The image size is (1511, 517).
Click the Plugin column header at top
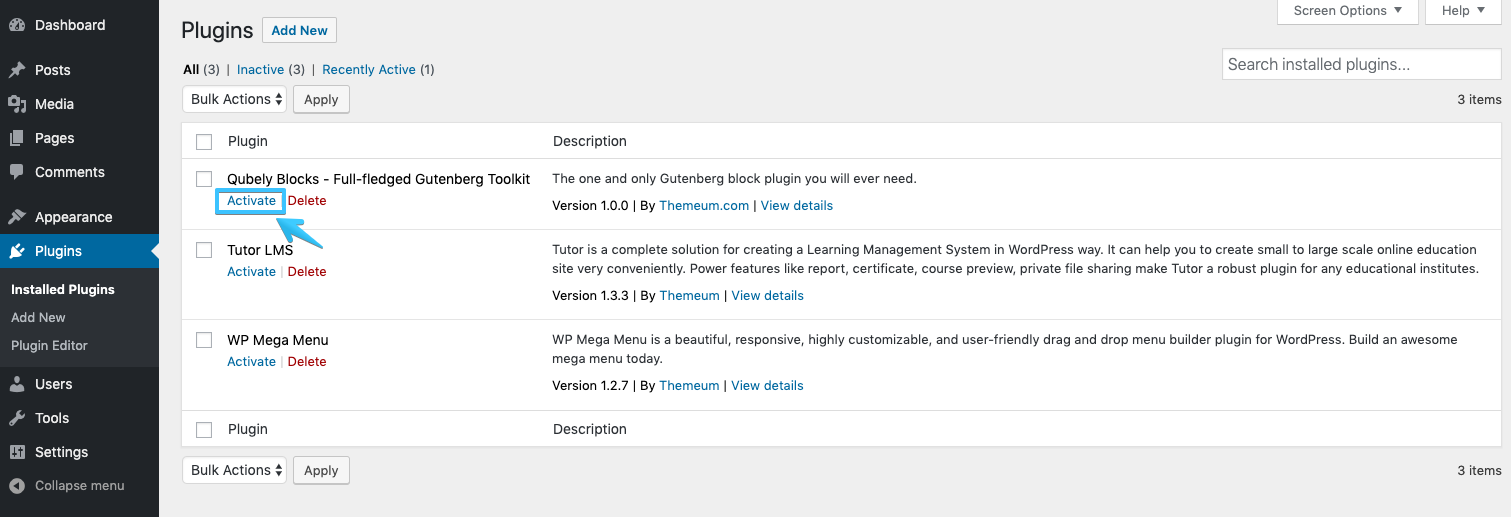248,141
